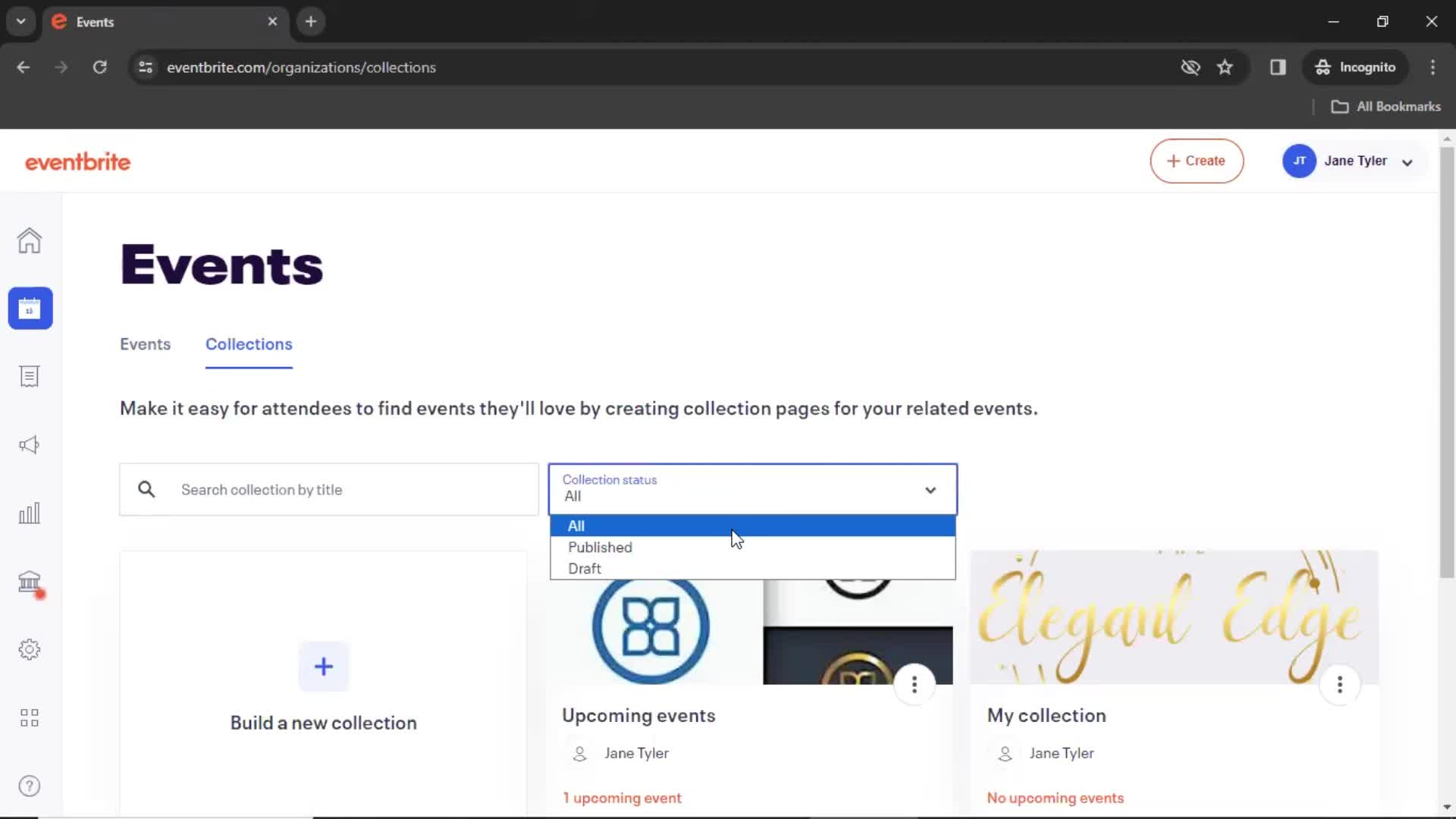Click the Eventbrite logo

point(77,162)
